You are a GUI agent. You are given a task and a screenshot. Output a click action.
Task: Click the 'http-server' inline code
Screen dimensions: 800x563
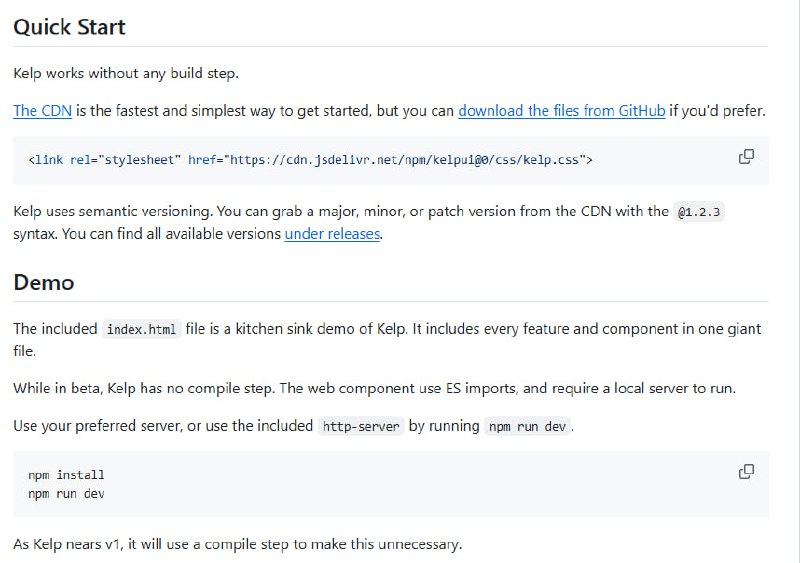(x=361, y=426)
